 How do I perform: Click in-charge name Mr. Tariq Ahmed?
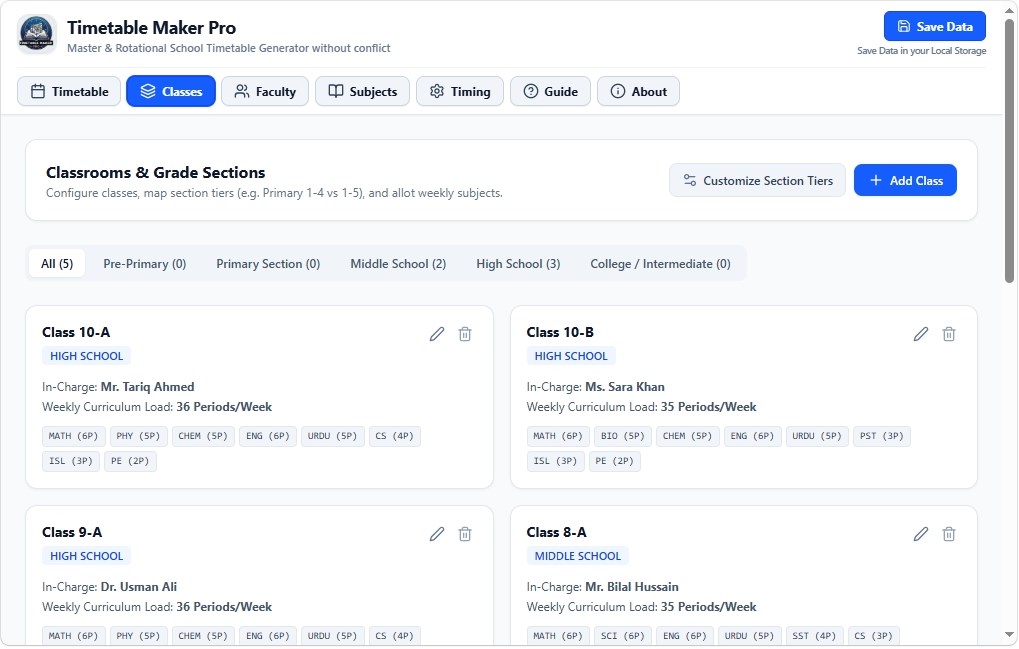(148, 387)
